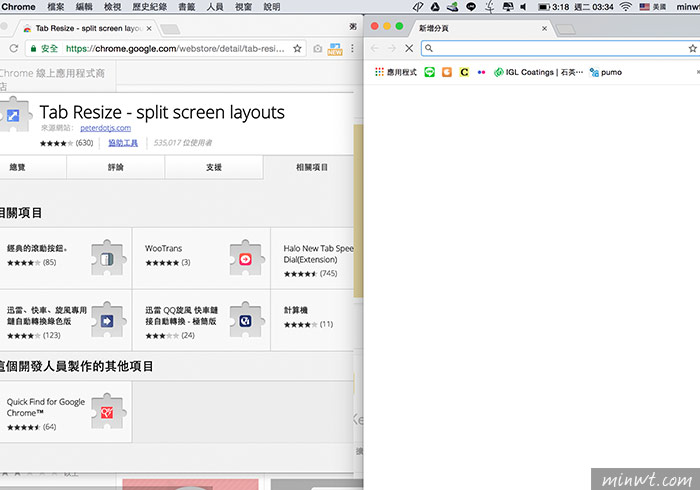Select the 新增分頁 tab in right window
Image resolution: width=700 pixels, height=490 pixels.
pos(480,28)
